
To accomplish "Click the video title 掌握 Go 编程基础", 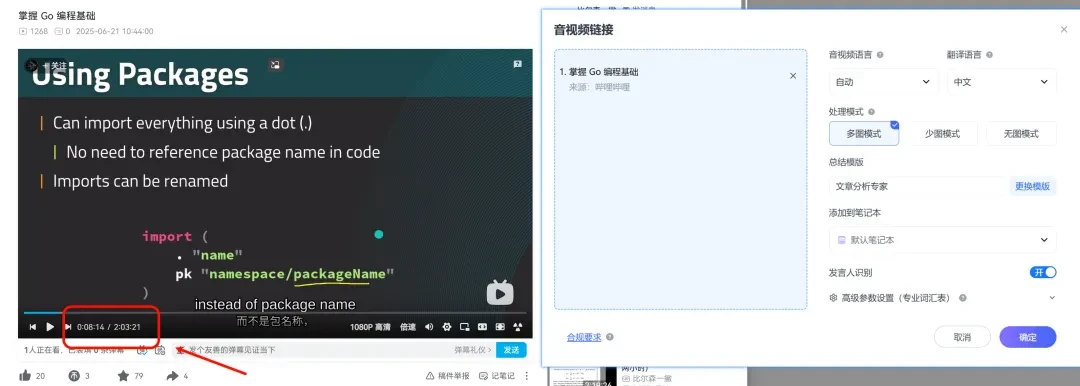I will (57, 15).
